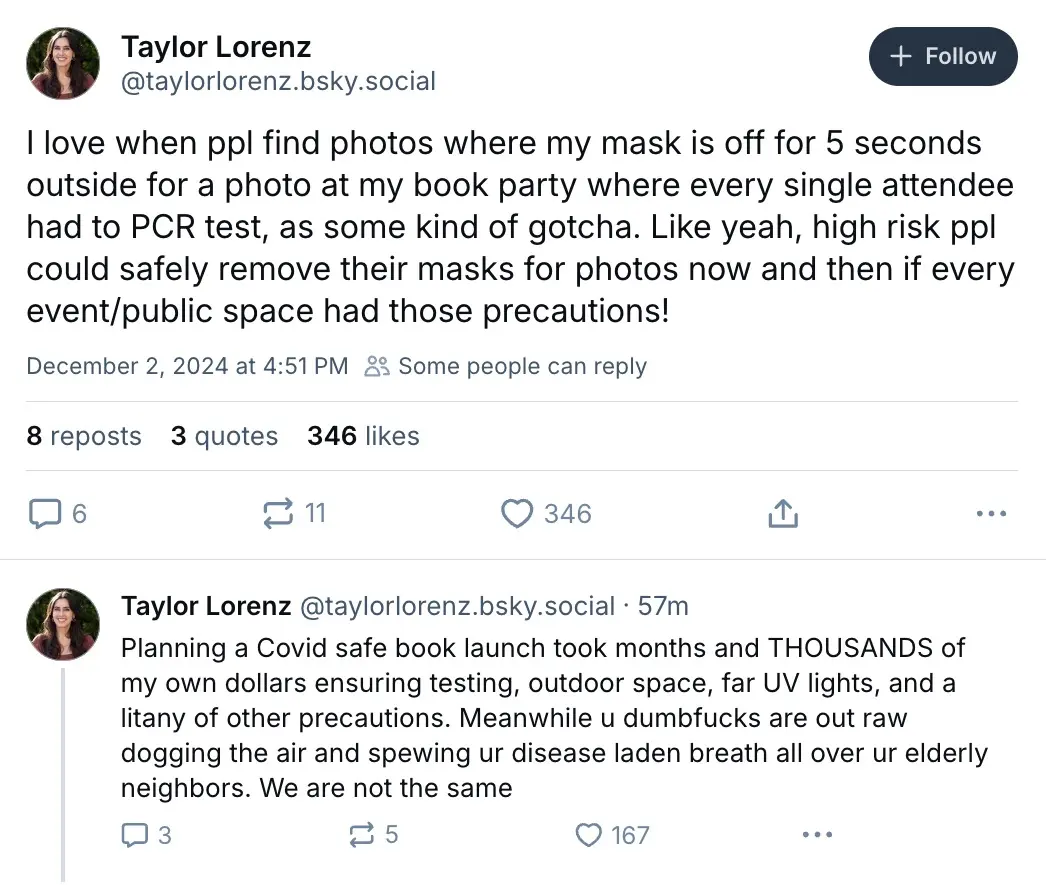Repost the main post with 11 reposts

tap(277, 514)
